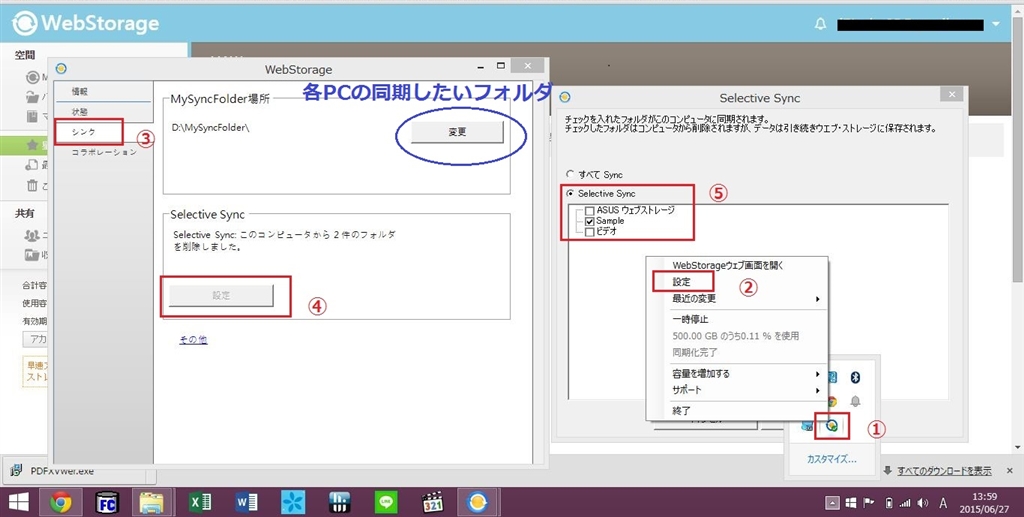Open File Explorer on the taskbar

(x=152, y=503)
